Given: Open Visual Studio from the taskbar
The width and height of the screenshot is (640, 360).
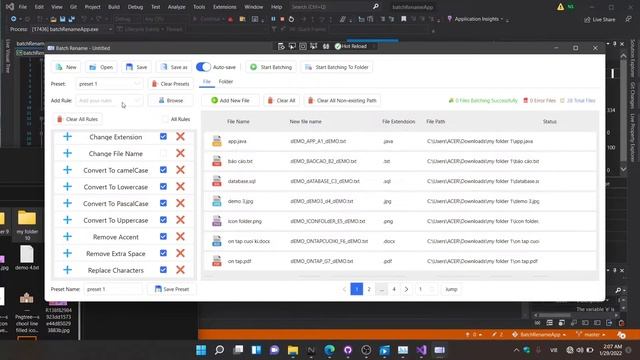Looking at the screenshot, I should click(422, 350).
